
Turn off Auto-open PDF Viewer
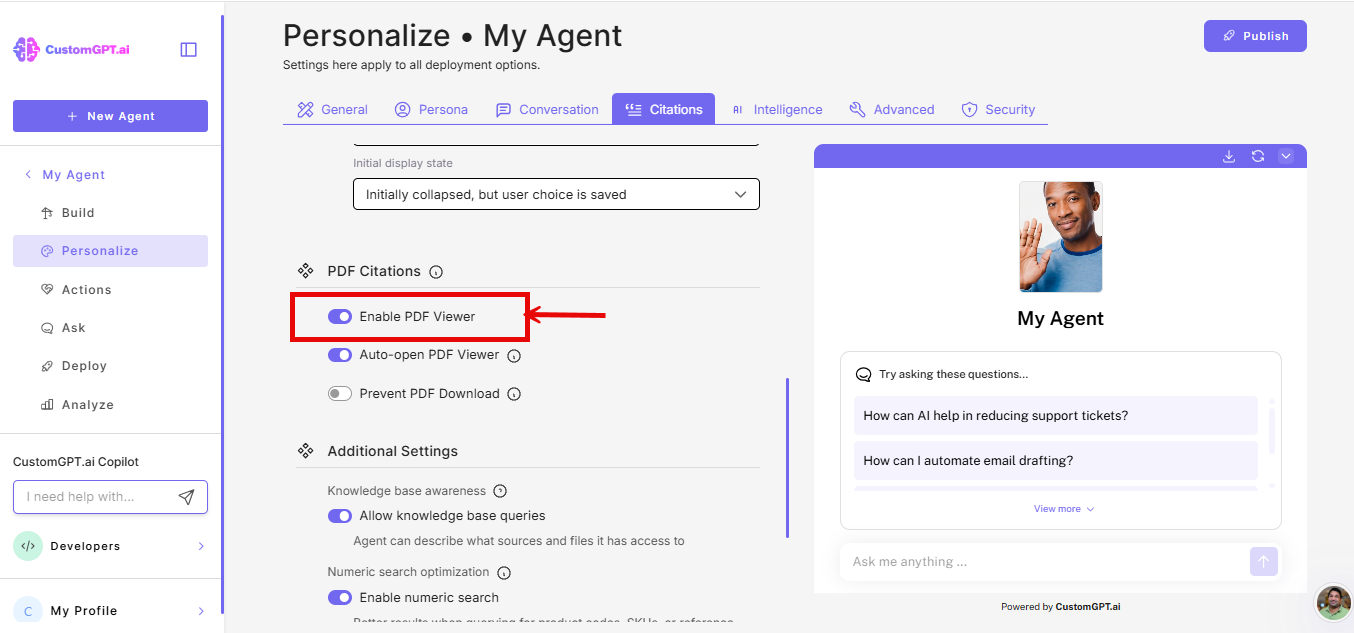(x=340, y=355)
